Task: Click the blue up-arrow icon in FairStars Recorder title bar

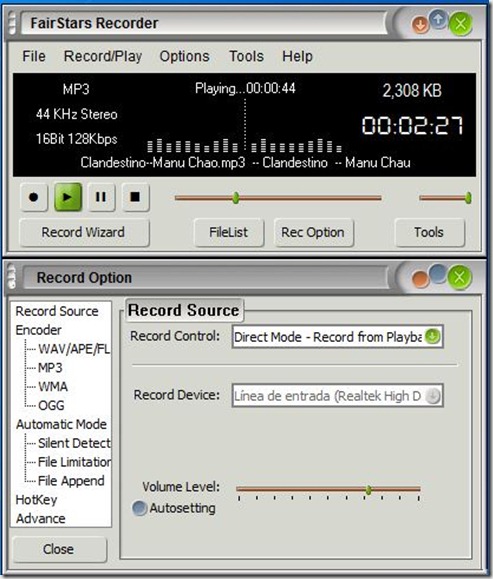Action: click(438, 19)
